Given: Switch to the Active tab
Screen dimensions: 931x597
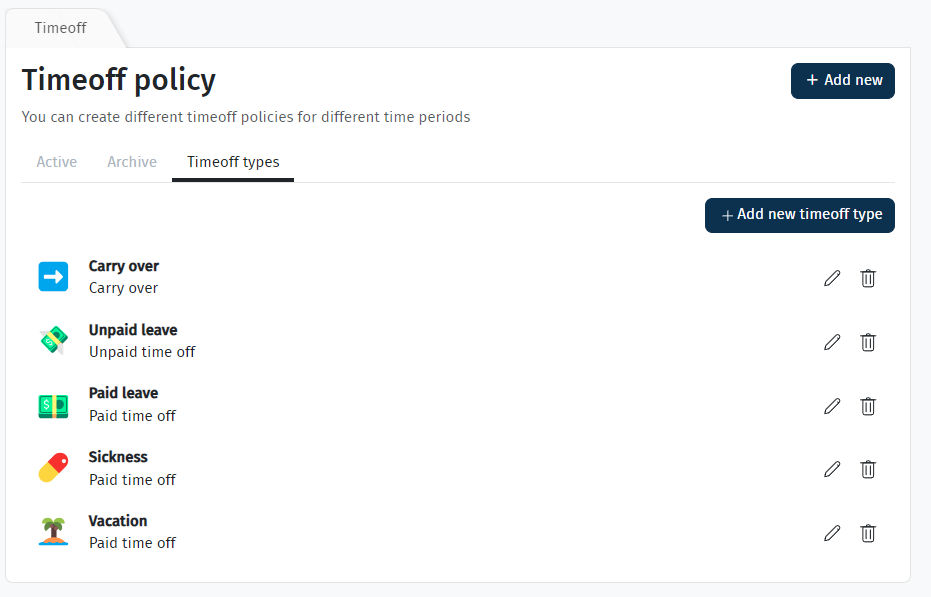Looking at the screenshot, I should tap(56, 162).
